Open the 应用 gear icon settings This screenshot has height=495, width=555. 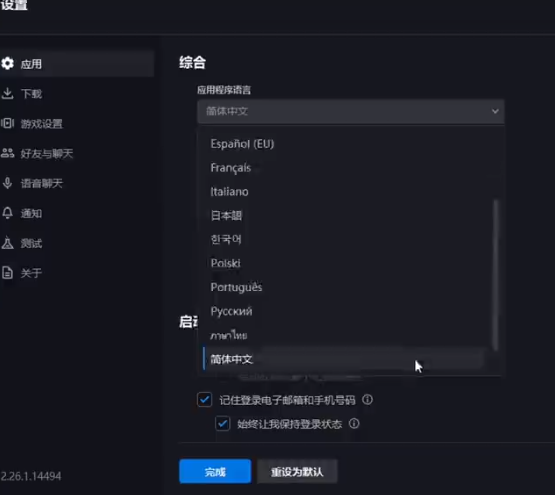pos(7,64)
